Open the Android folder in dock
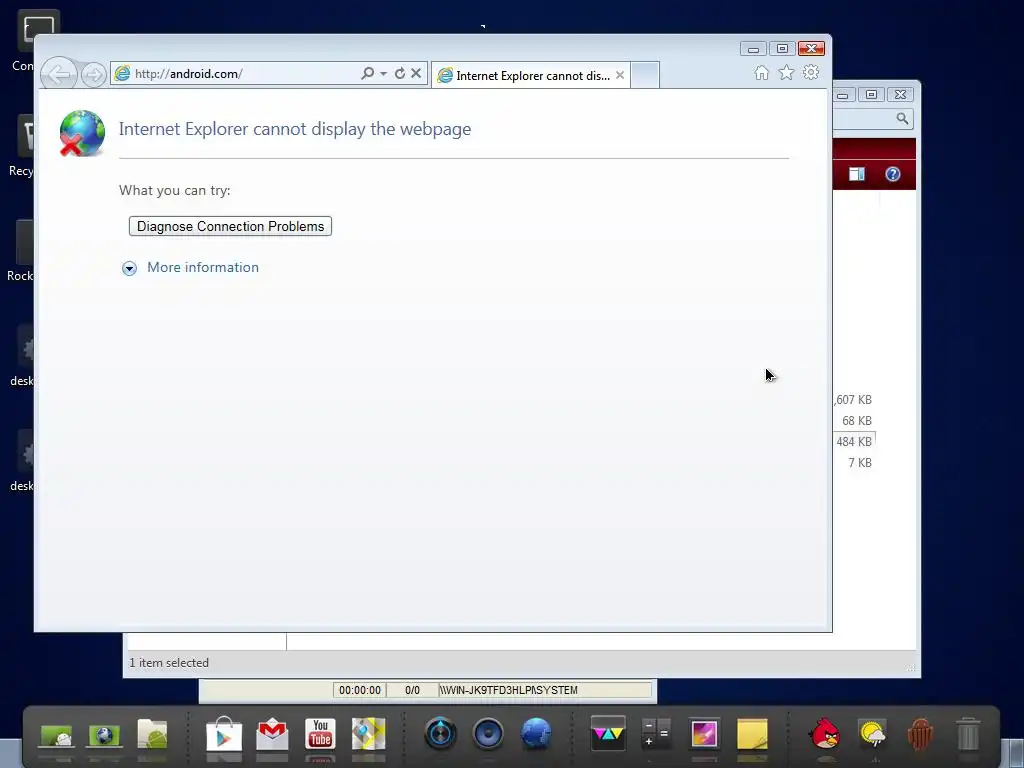Screen dimensions: 1024x768 click(x=152, y=734)
